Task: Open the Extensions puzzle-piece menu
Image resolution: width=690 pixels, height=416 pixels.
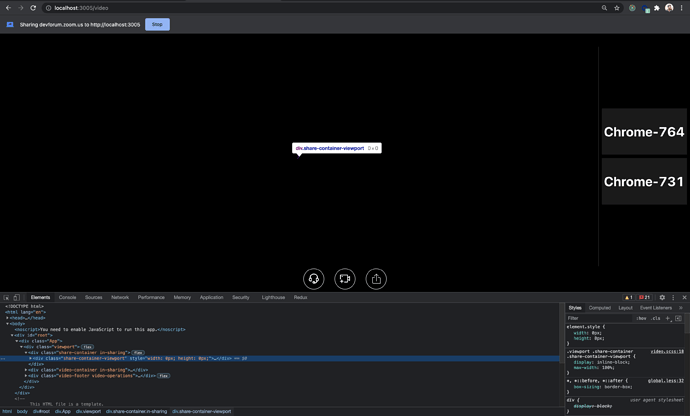Action: pos(657,8)
